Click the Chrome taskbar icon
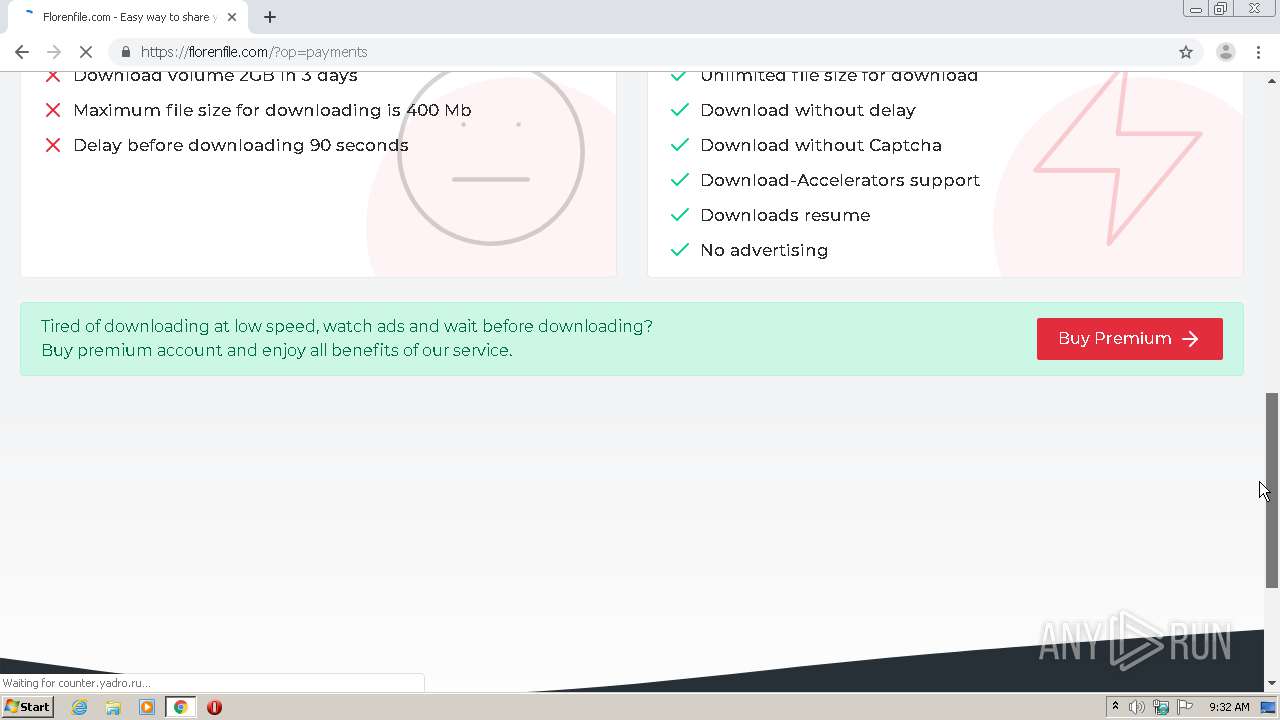The height and width of the screenshot is (720, 1280). (180, 707)
